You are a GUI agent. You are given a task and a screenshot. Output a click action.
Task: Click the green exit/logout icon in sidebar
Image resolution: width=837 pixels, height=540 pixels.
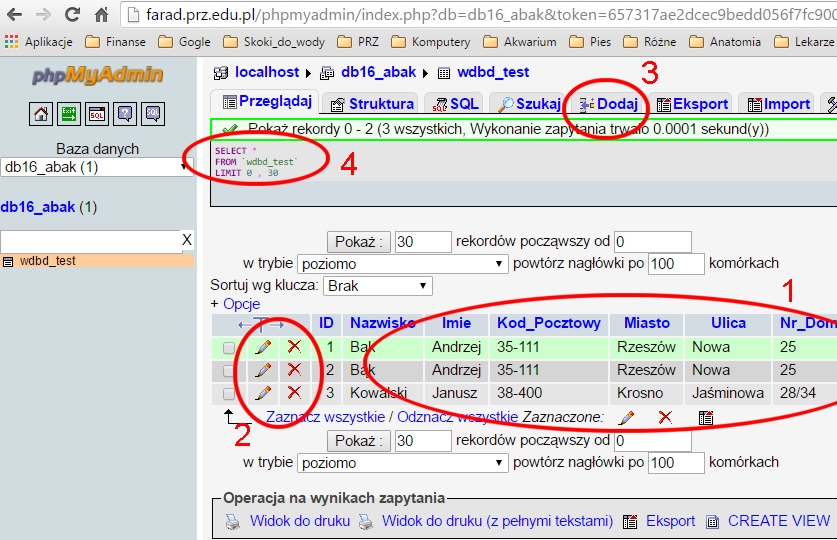(x=69, y=114)
